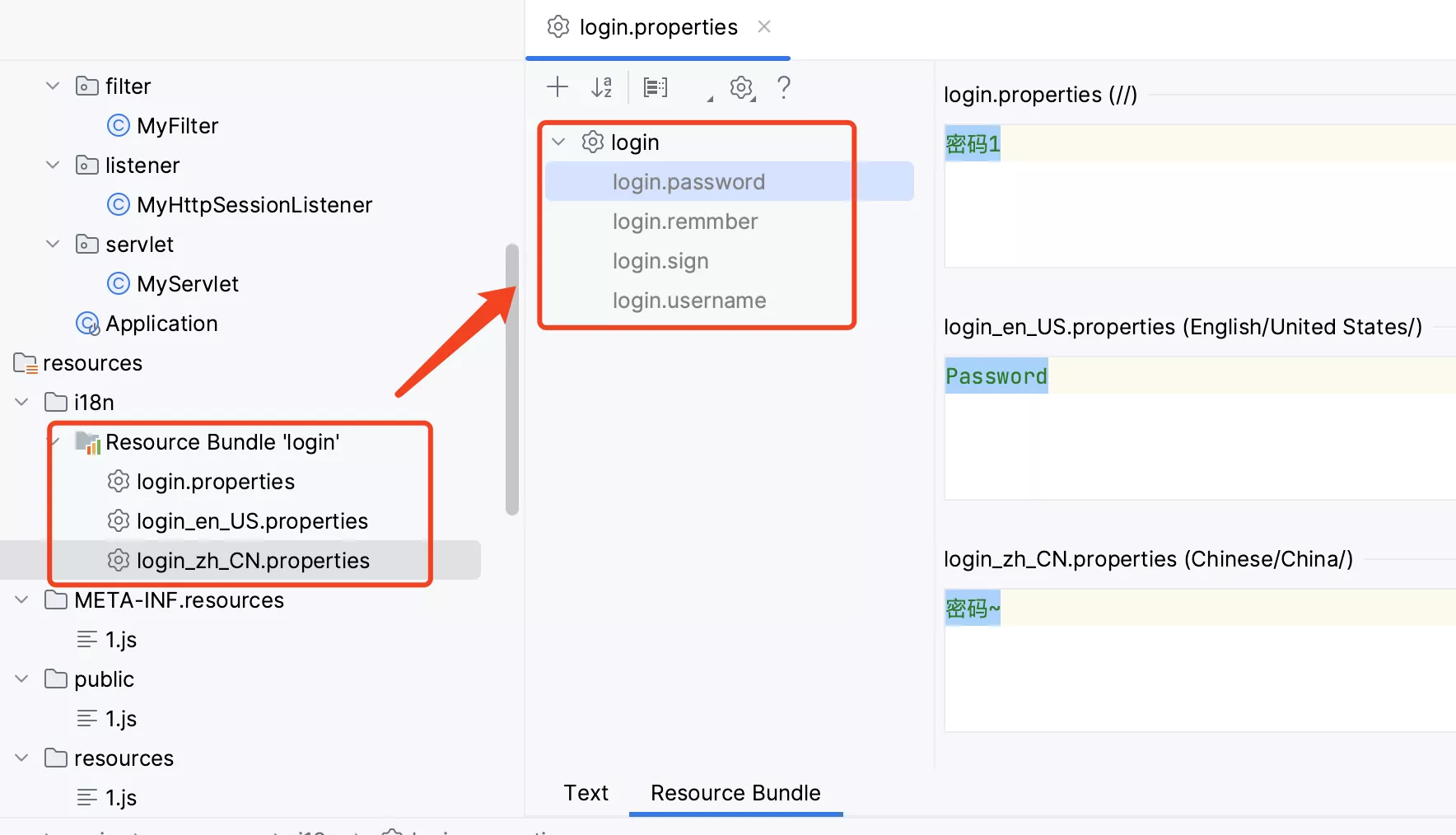The width and height of the screenshot is (1456, 835).
Task: Click the filter package folder icon
Action: 86,86
